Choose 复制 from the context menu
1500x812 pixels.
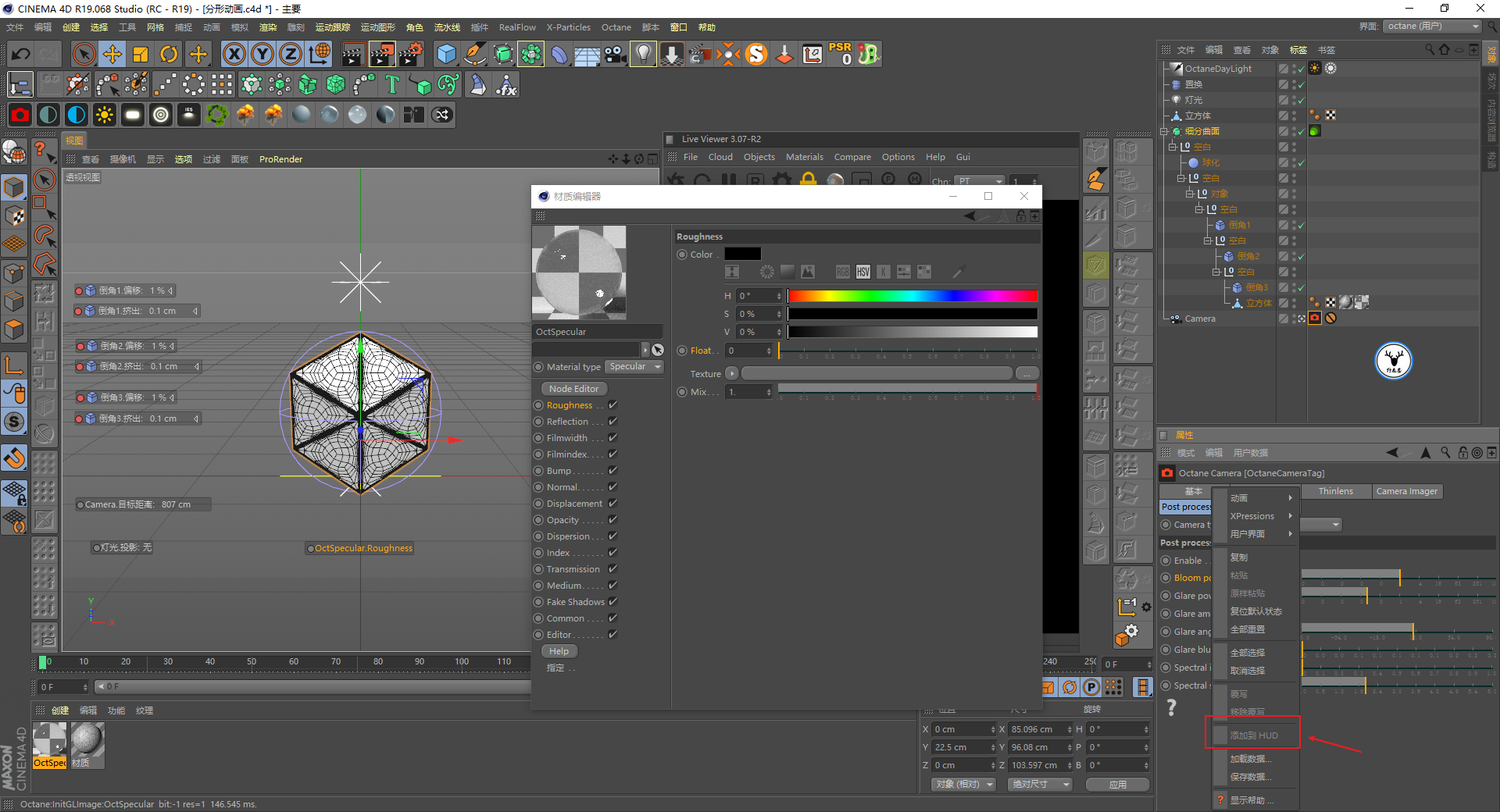pos(1257,557)
